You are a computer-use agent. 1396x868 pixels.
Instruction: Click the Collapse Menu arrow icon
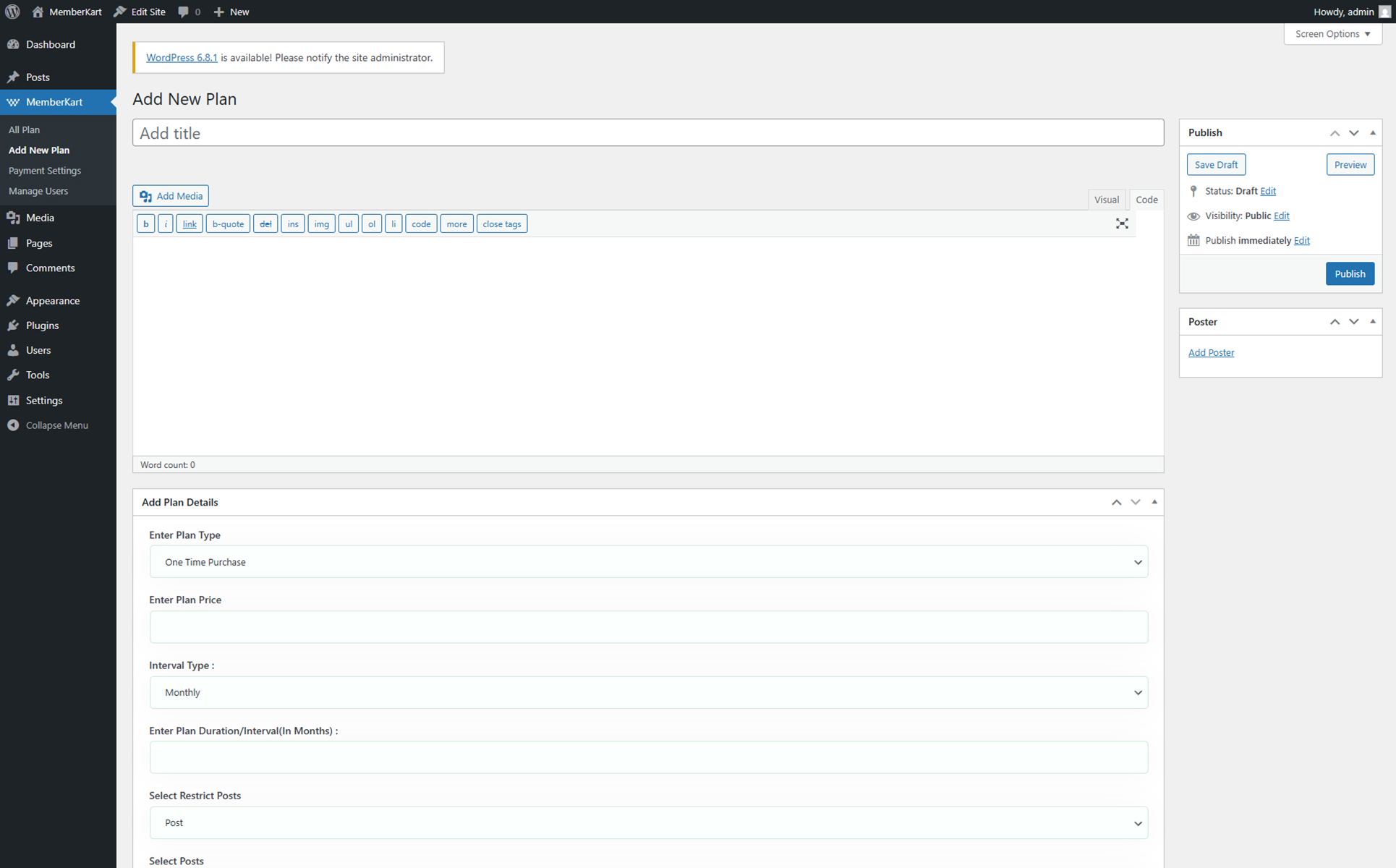pyautogui.click(x=13, y=425)
